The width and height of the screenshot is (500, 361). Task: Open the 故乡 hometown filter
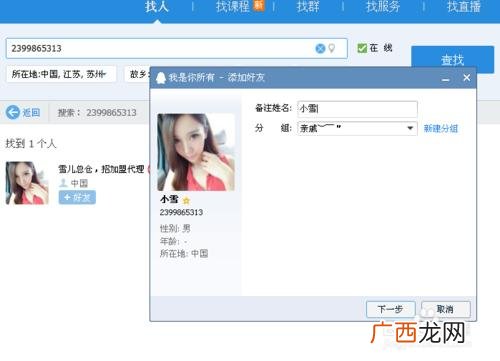tap(137, 74)
